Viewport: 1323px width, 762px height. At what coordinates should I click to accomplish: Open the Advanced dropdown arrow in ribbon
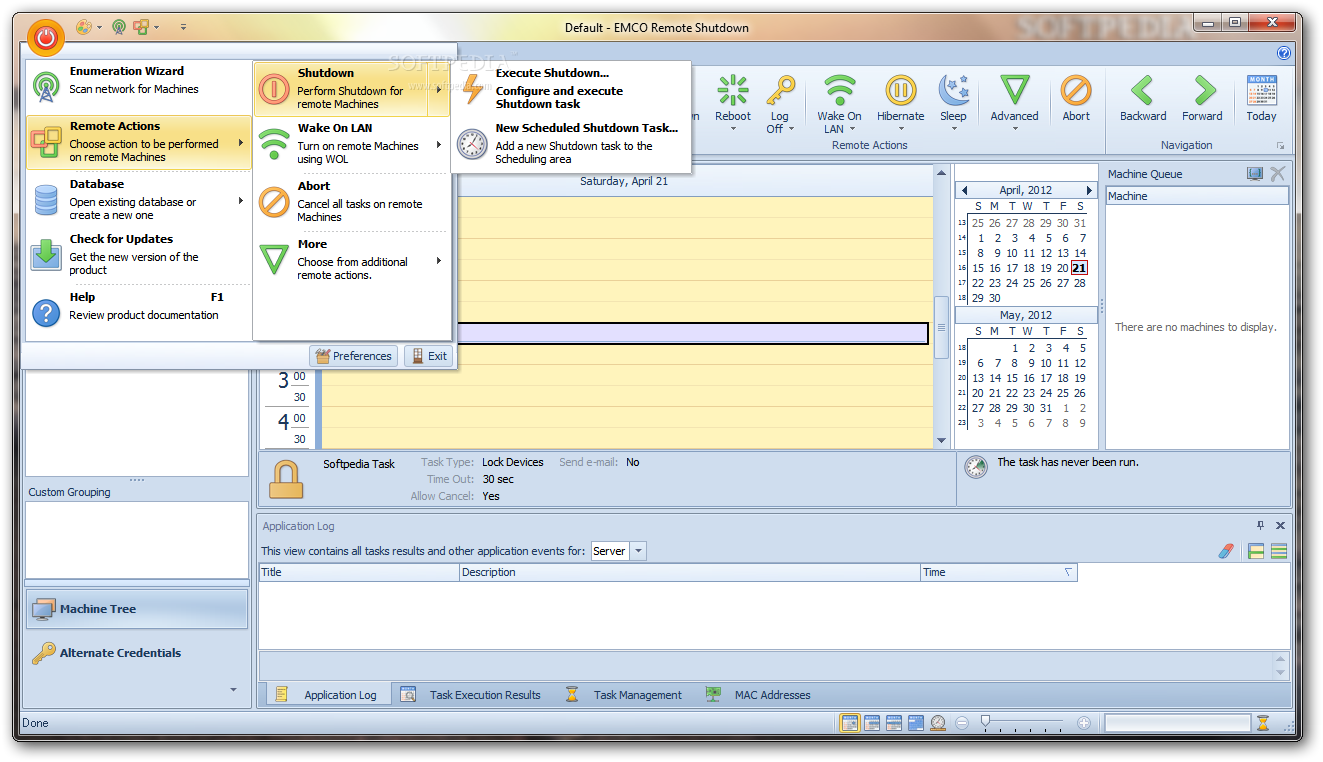1014,130
